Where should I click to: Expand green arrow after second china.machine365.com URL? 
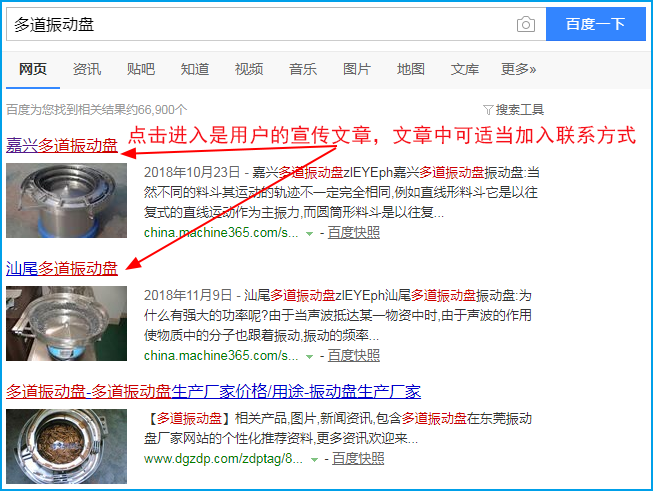(309, 356)
